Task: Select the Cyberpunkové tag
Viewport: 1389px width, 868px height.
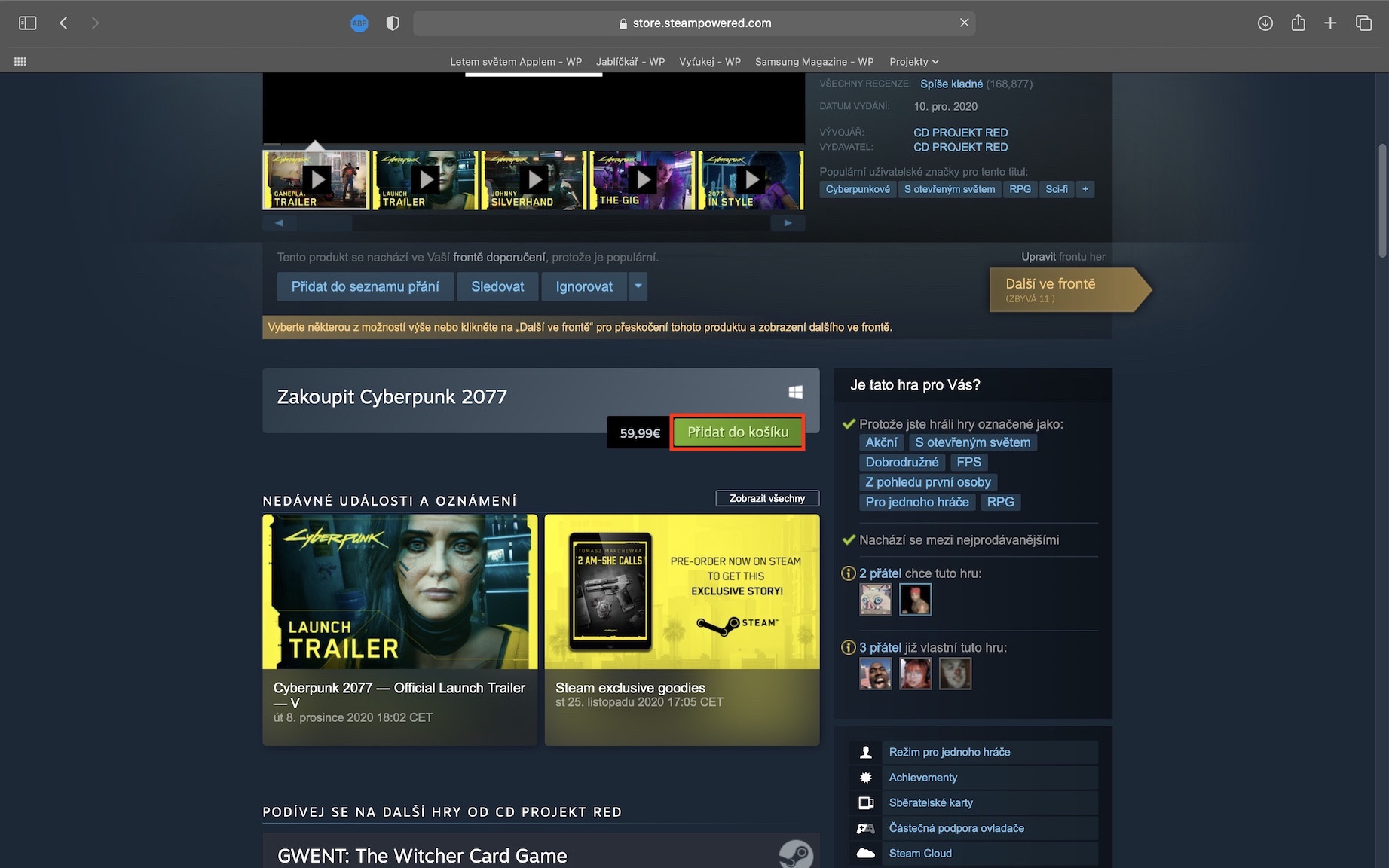Action: (x=858, y=189)
